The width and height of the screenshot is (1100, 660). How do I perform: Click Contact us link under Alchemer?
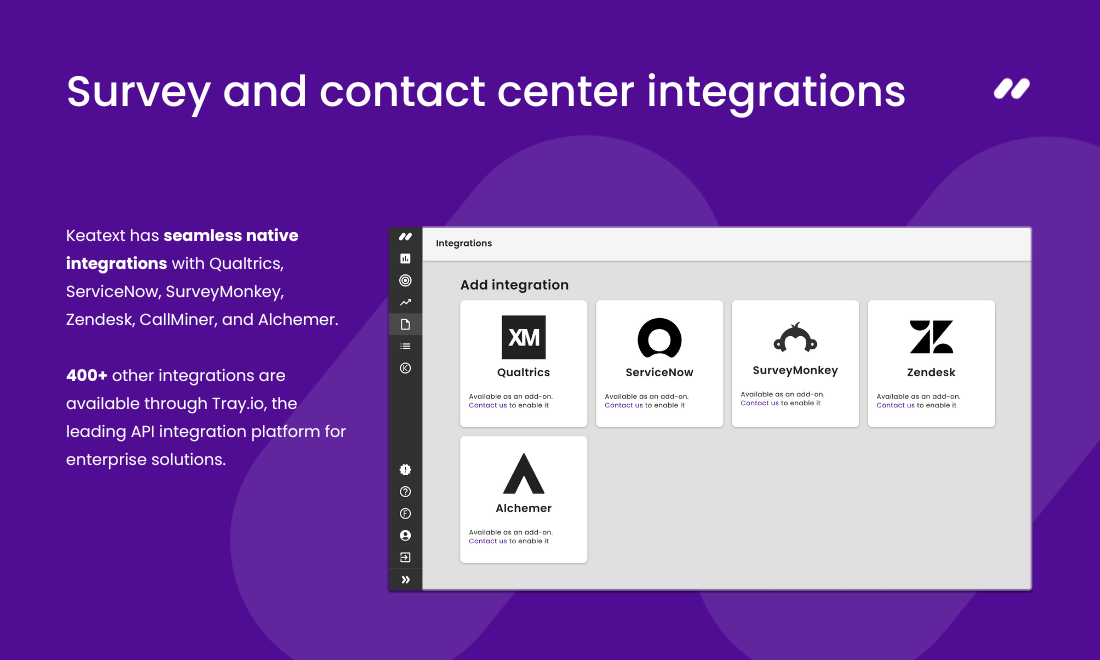[x=488, y=541]
